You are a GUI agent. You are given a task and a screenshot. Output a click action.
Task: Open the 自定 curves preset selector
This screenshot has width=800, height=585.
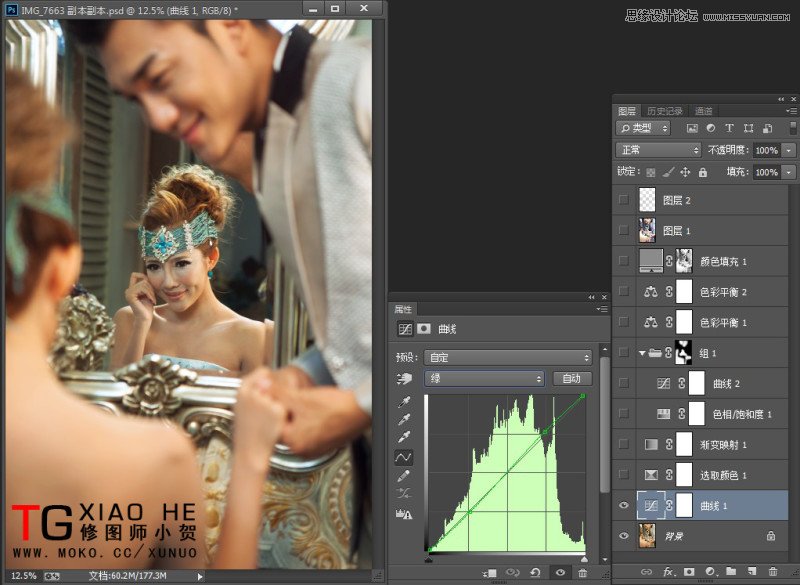pyautogui.click(x=505, y=357)
